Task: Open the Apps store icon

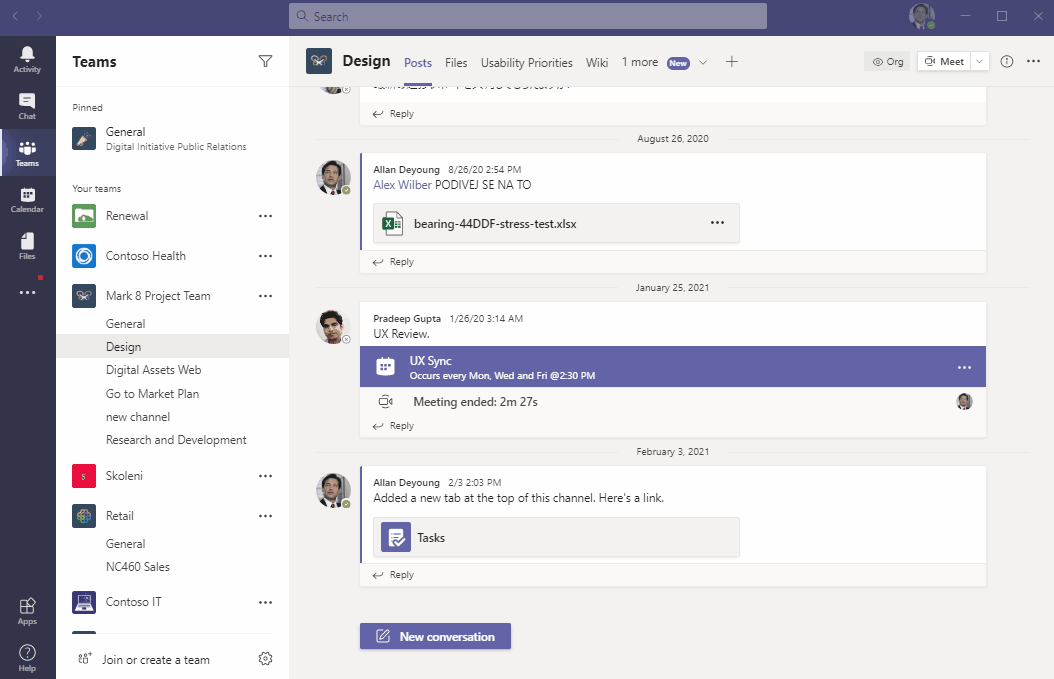Action: pyautogui.click(x=27, y=612)
